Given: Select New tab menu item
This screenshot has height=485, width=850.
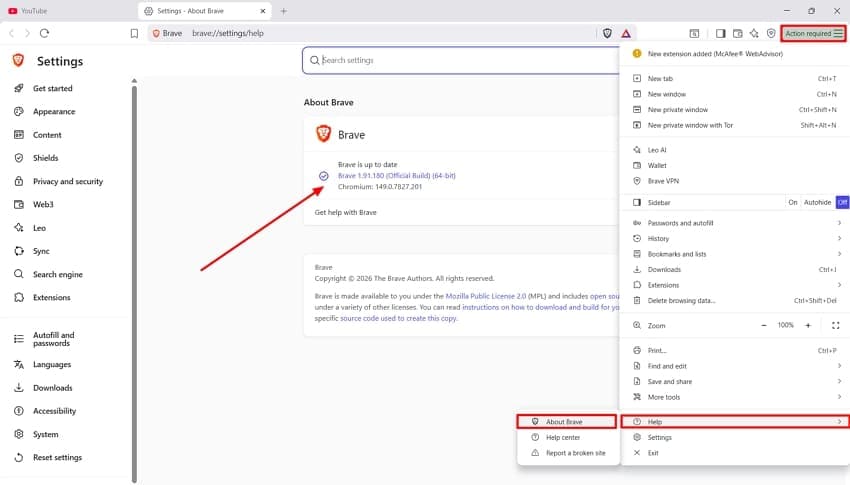Looking at the screenshot, I should coord(735,79).
